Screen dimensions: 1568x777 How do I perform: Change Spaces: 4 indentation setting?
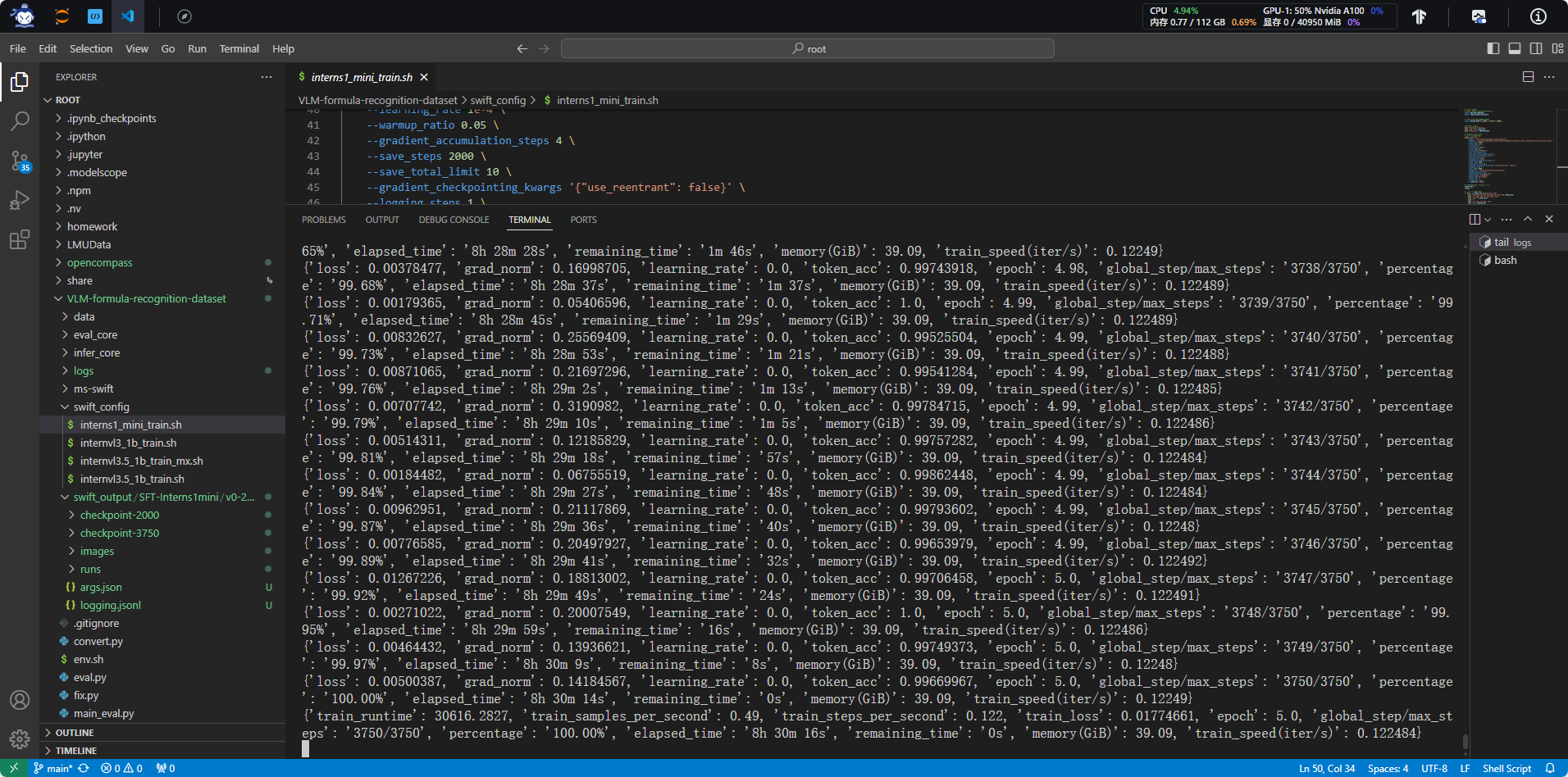click(1388, 768)
